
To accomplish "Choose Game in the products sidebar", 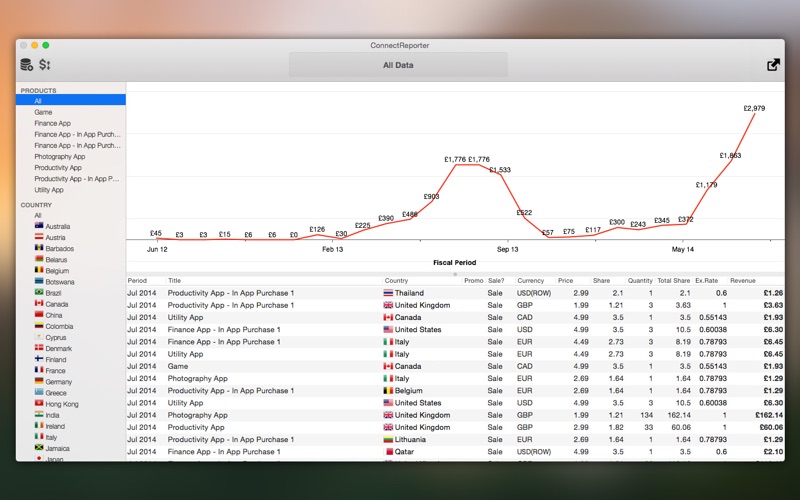I will (43, 112).
